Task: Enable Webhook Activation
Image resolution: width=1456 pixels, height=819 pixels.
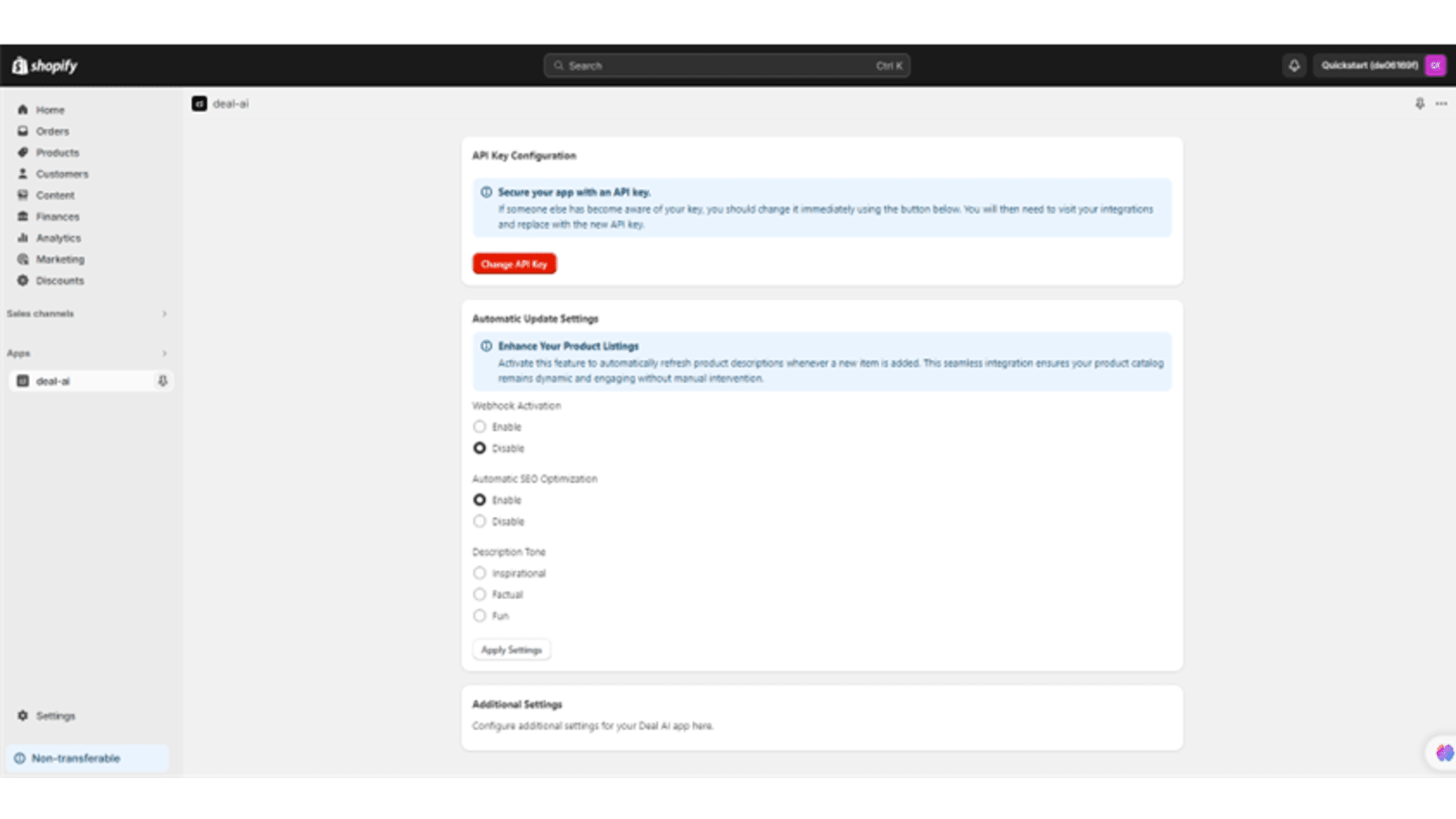Action: (480, 427)
